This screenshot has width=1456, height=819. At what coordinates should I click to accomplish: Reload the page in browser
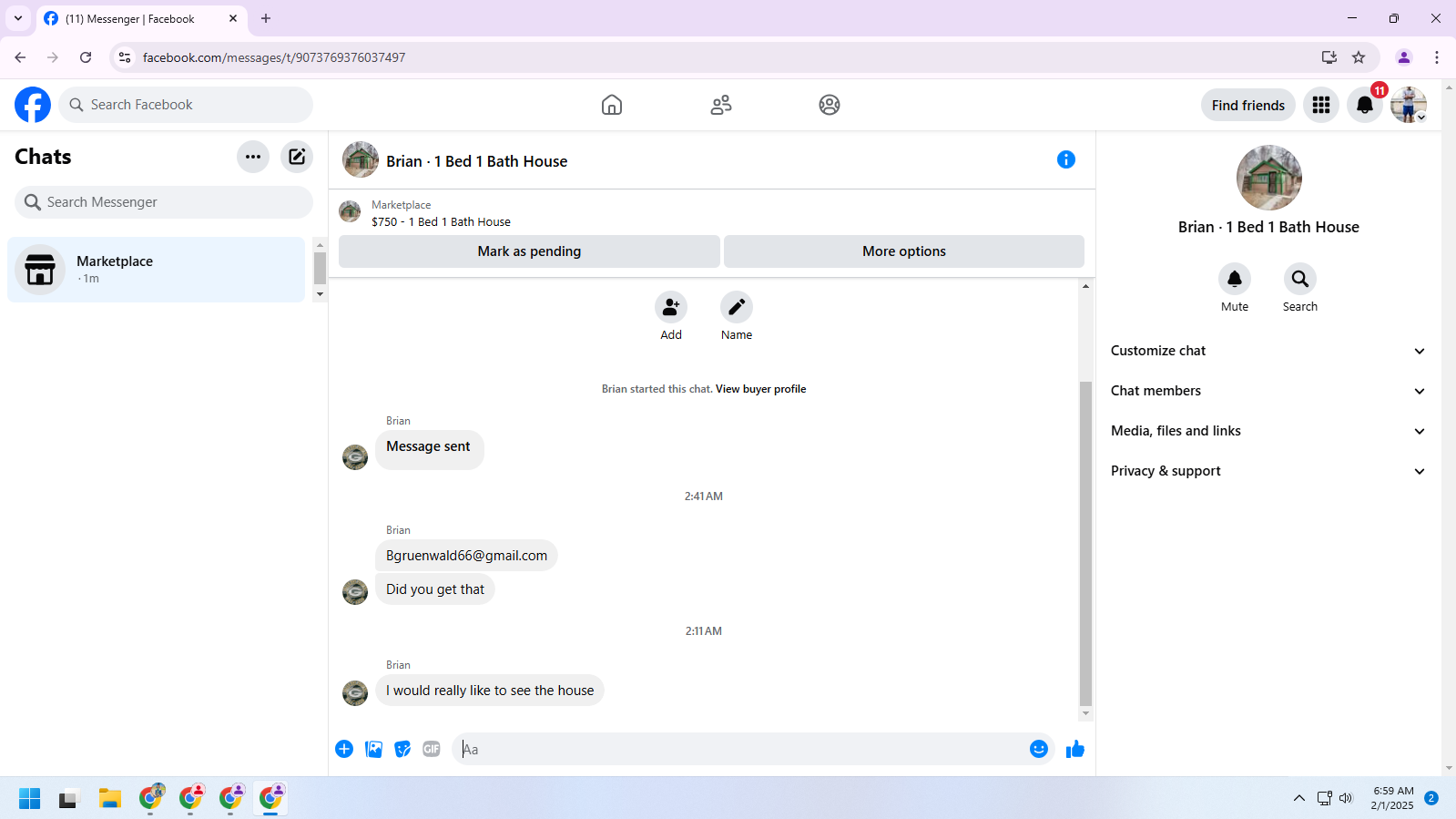pyautogui.click(x=86, y=57)
